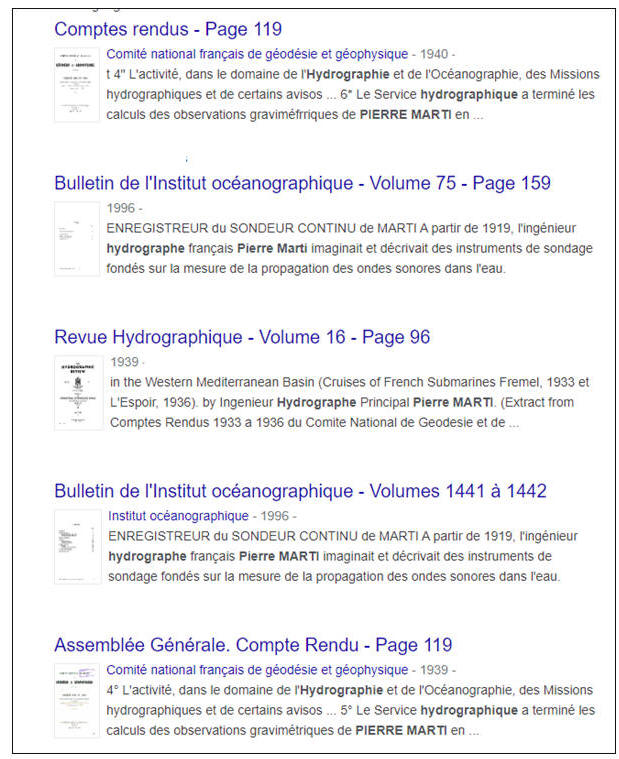Click the snippet under Assemblée Générale result

click(x=350, y=710)
